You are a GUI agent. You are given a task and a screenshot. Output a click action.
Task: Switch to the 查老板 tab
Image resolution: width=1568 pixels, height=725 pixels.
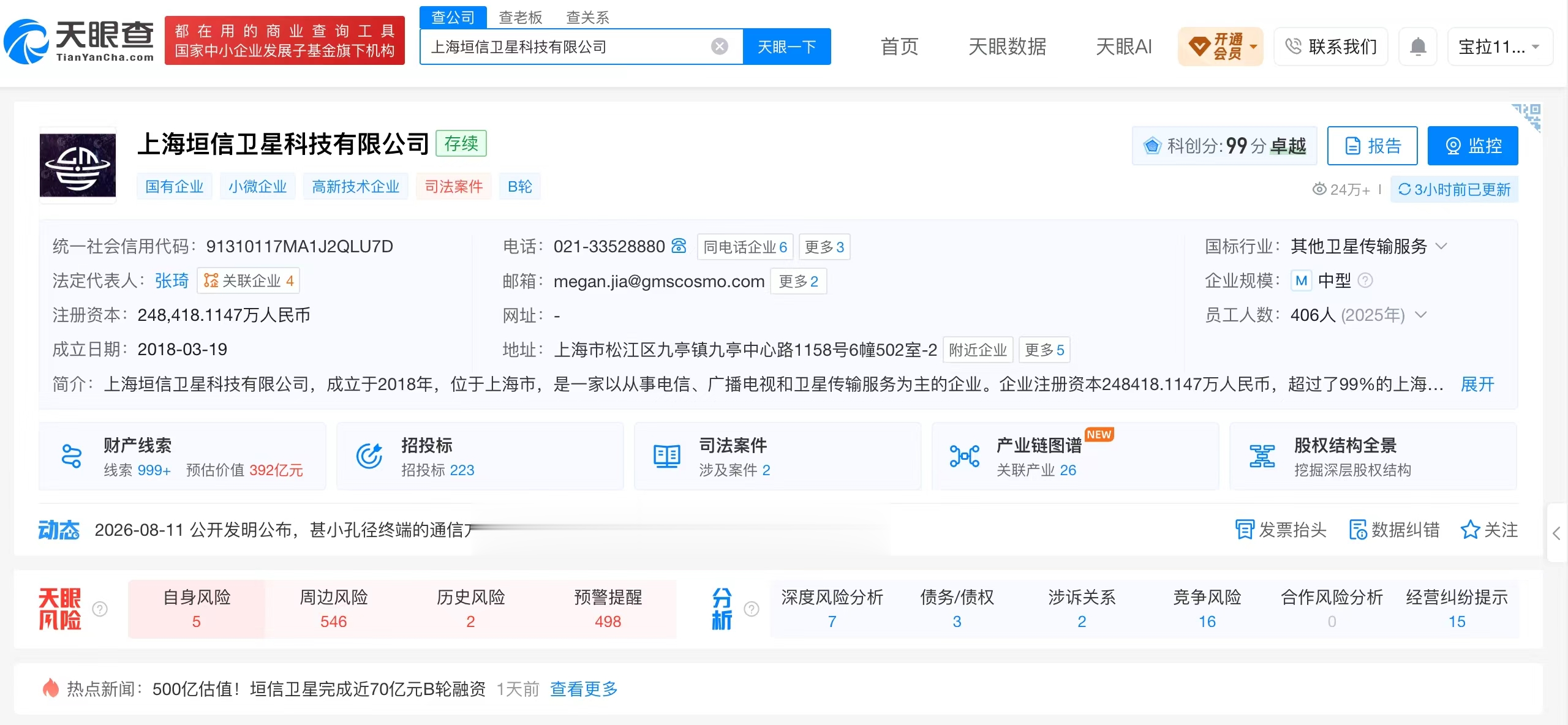521,17
